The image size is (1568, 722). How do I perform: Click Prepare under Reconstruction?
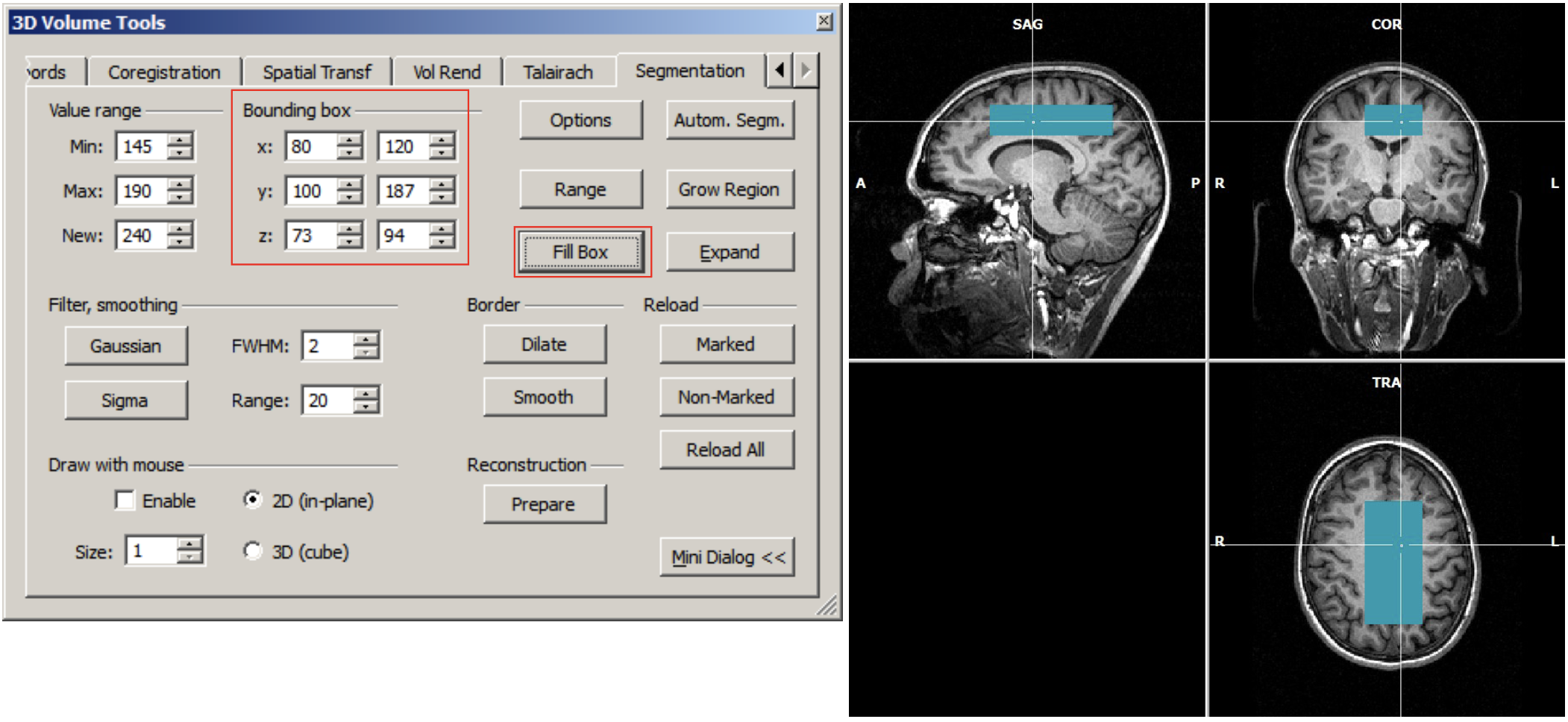(544, 504)
